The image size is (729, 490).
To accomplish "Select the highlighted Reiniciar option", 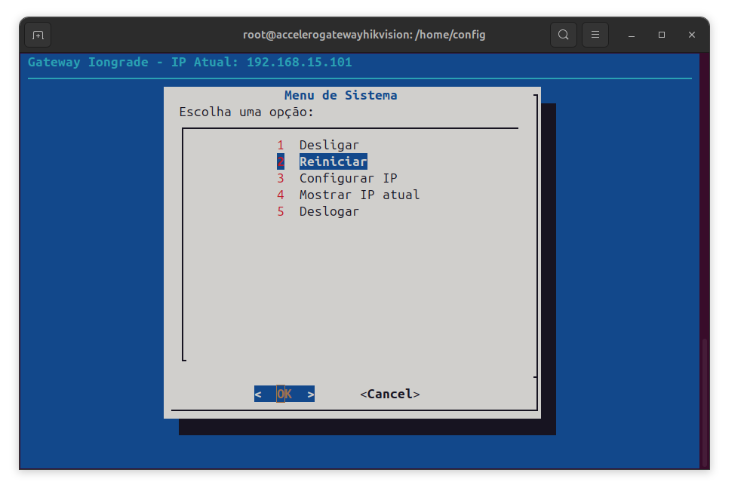I will [x=322, y=162].
